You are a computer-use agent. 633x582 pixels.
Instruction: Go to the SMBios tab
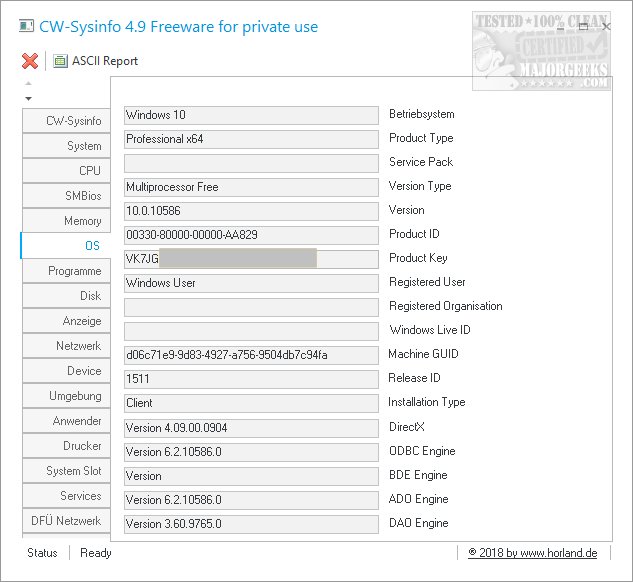[66, 196]
